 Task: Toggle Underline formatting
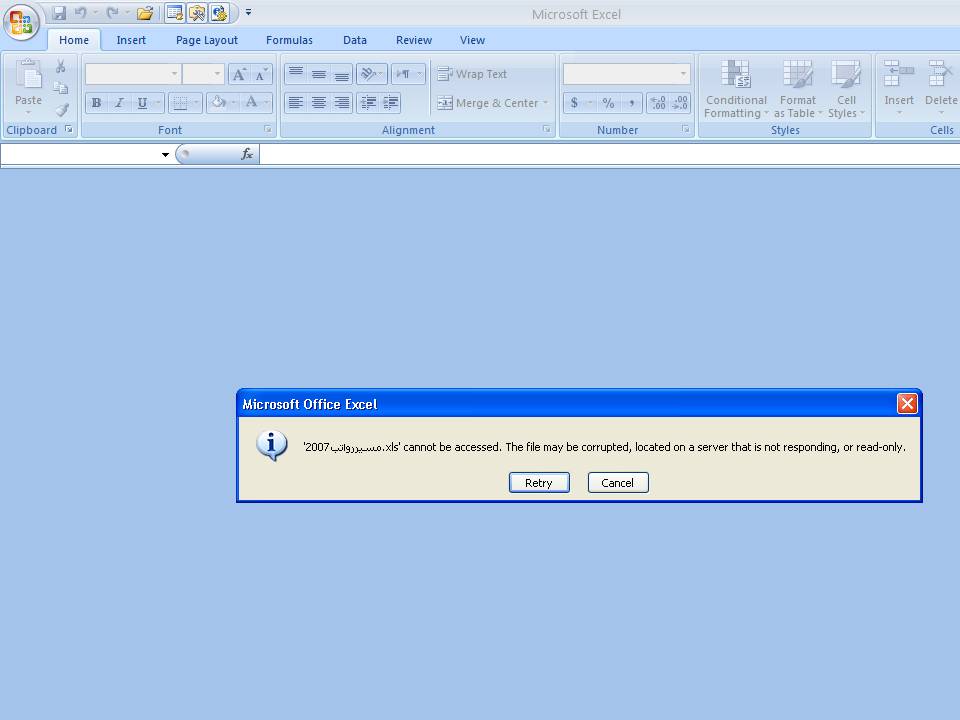pyautogui.click(x=142, y=103)
